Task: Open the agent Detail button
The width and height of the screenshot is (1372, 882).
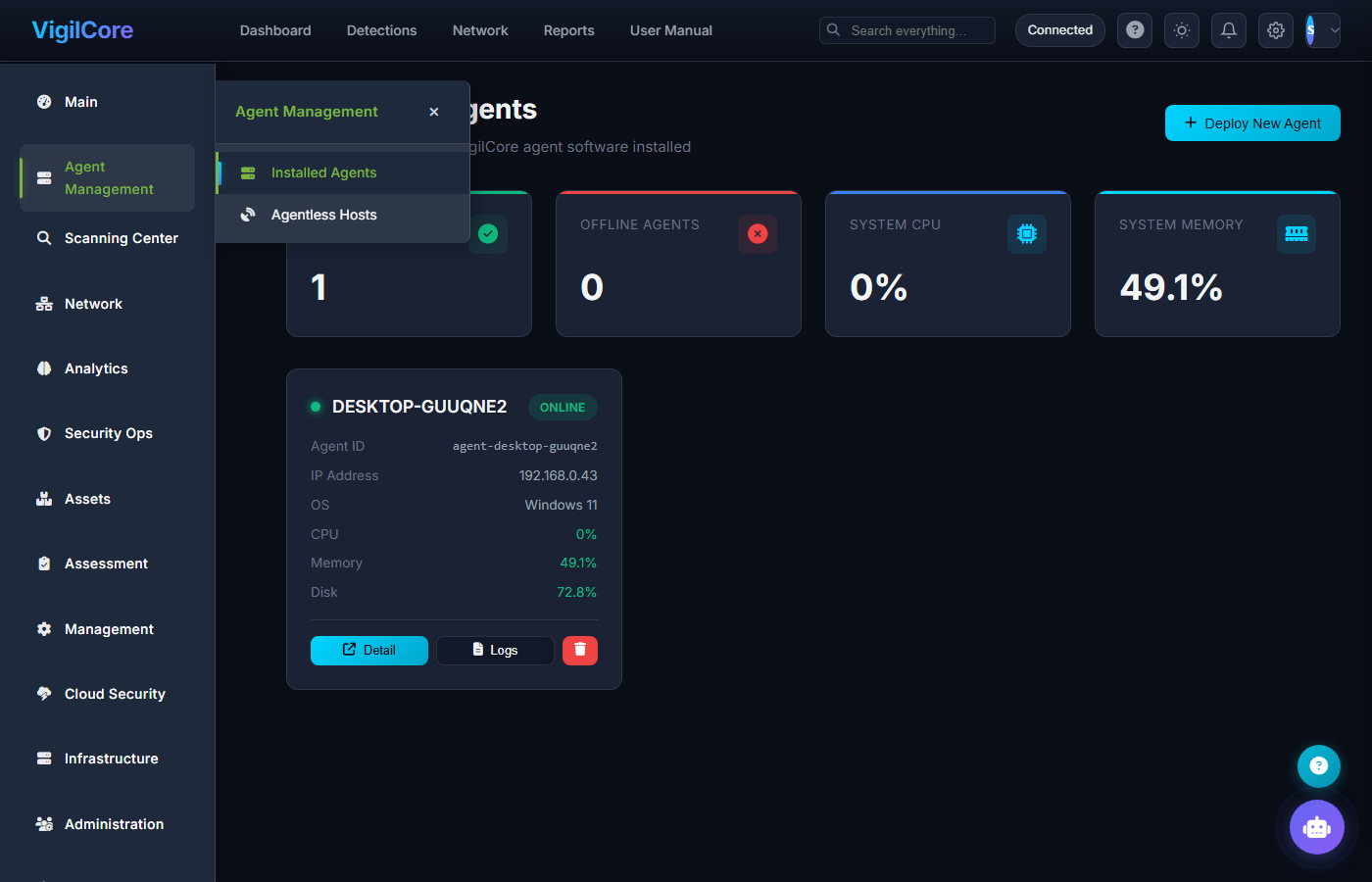Action: point(369,650)
